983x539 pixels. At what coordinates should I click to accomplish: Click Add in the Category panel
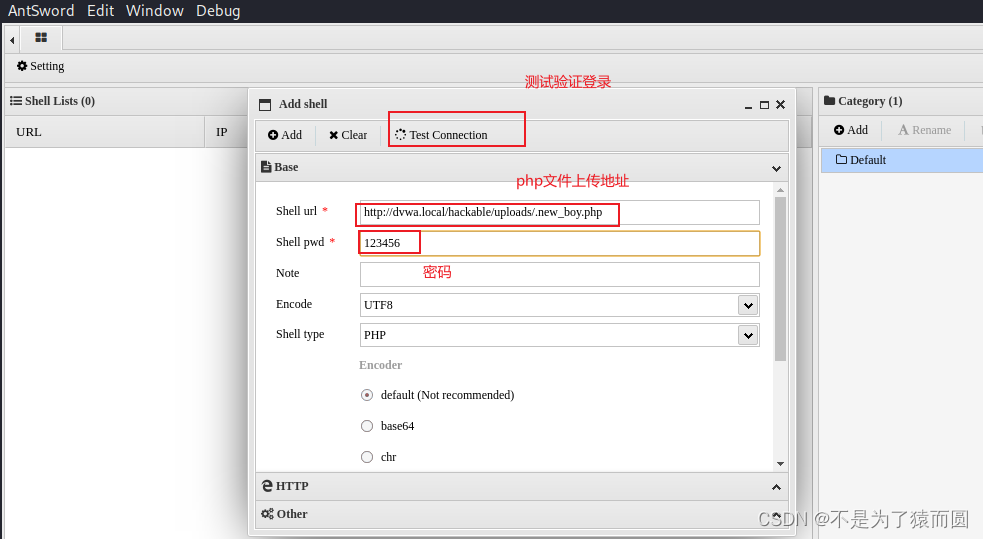851,130
